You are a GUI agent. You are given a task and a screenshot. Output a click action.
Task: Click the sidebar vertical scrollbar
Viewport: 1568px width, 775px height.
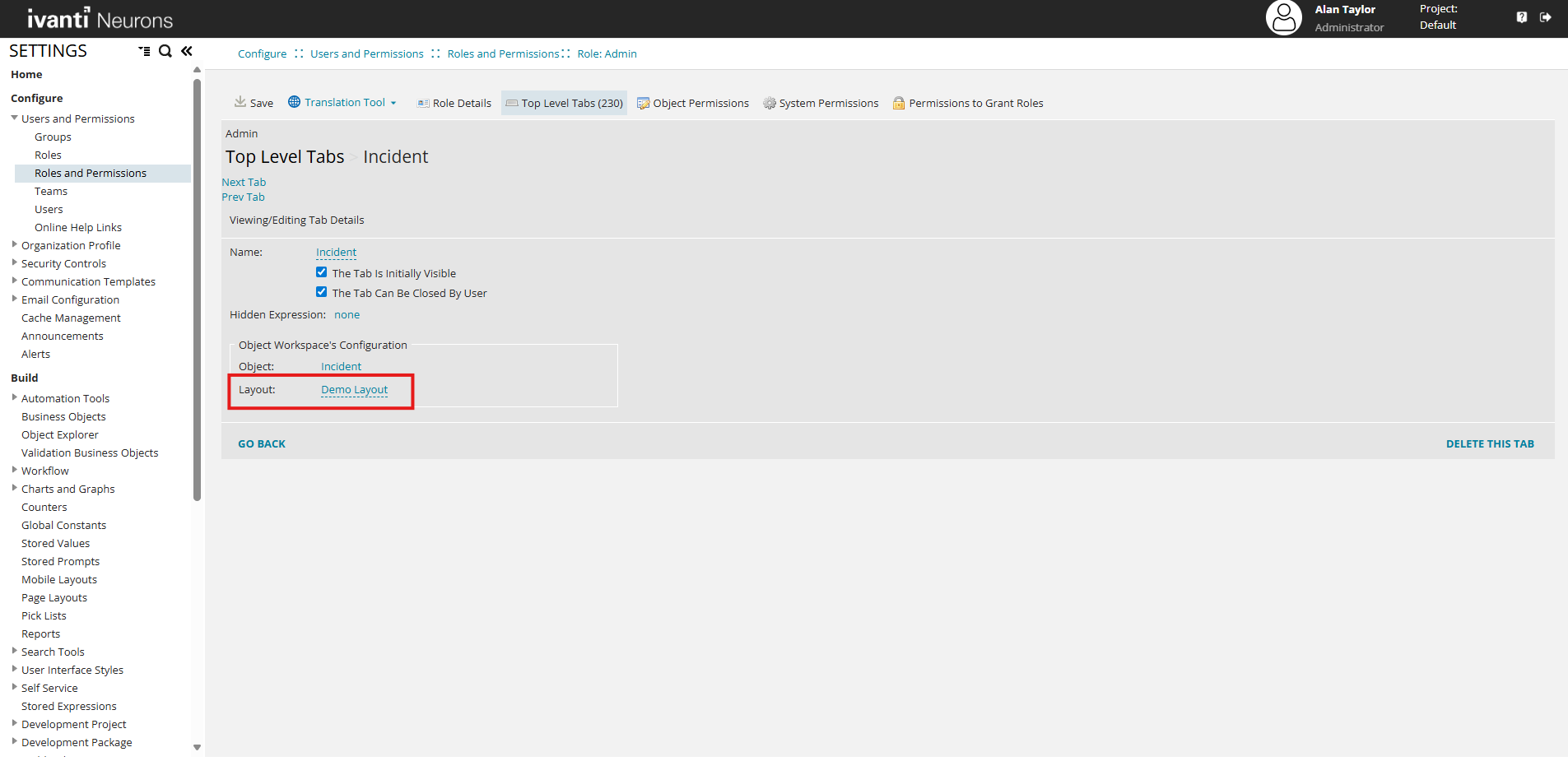tap(197, 288)
